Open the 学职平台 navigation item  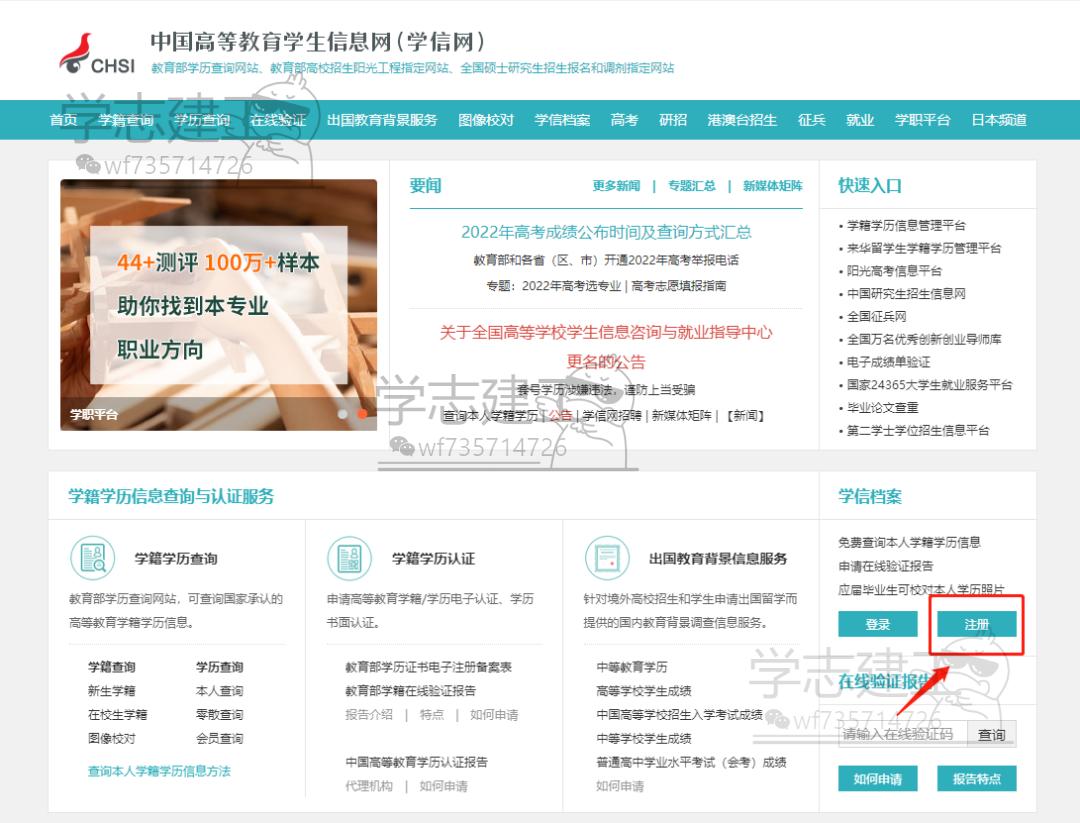922,119
